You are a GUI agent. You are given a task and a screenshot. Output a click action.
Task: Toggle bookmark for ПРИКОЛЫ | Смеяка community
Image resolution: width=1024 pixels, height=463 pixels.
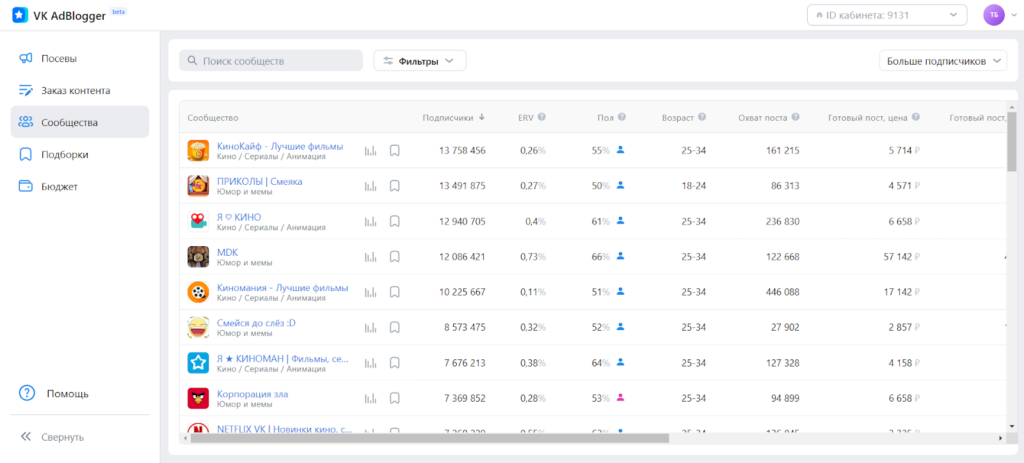coord(395,186)
